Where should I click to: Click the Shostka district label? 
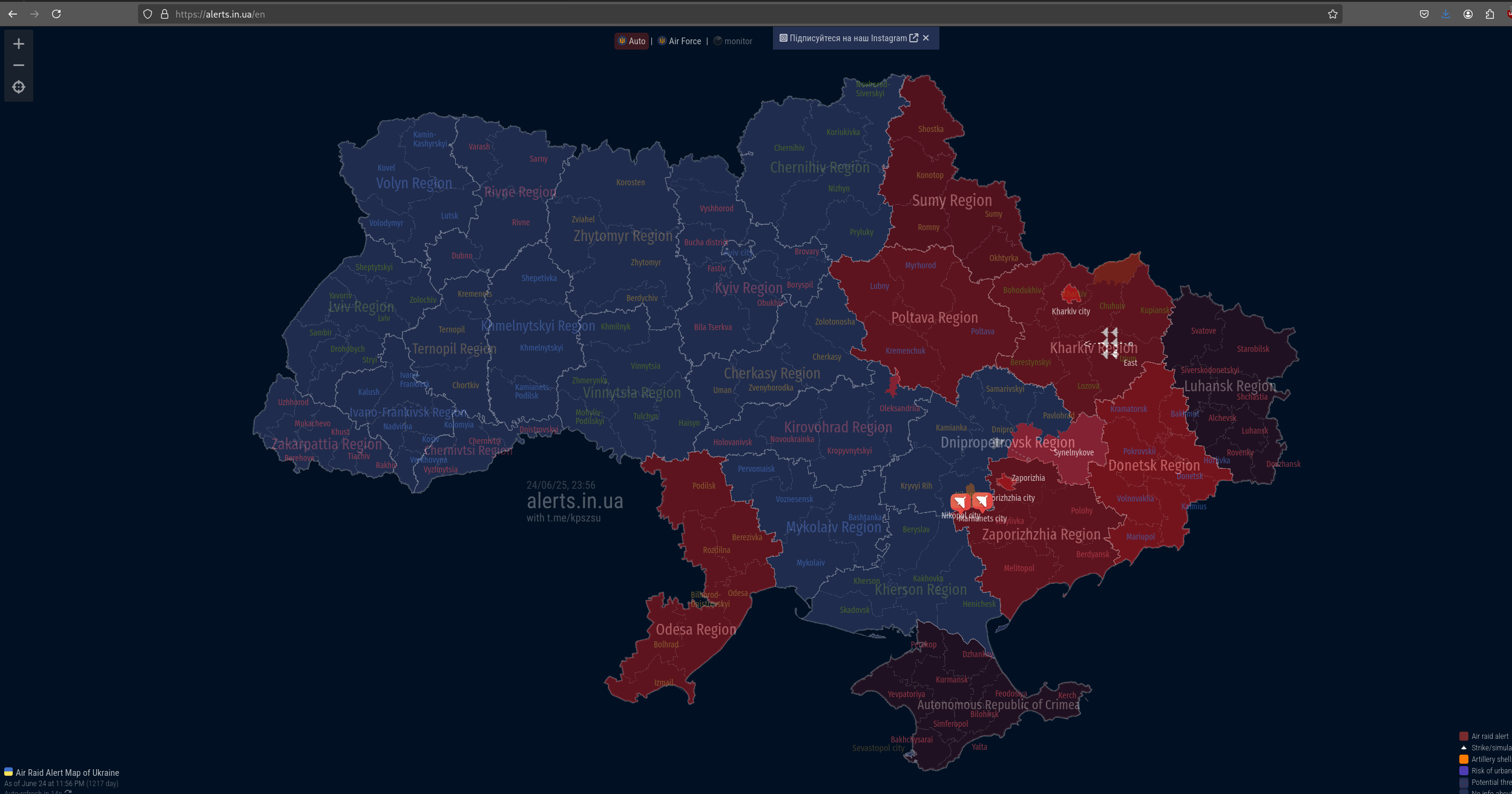[x=931, y=129]
